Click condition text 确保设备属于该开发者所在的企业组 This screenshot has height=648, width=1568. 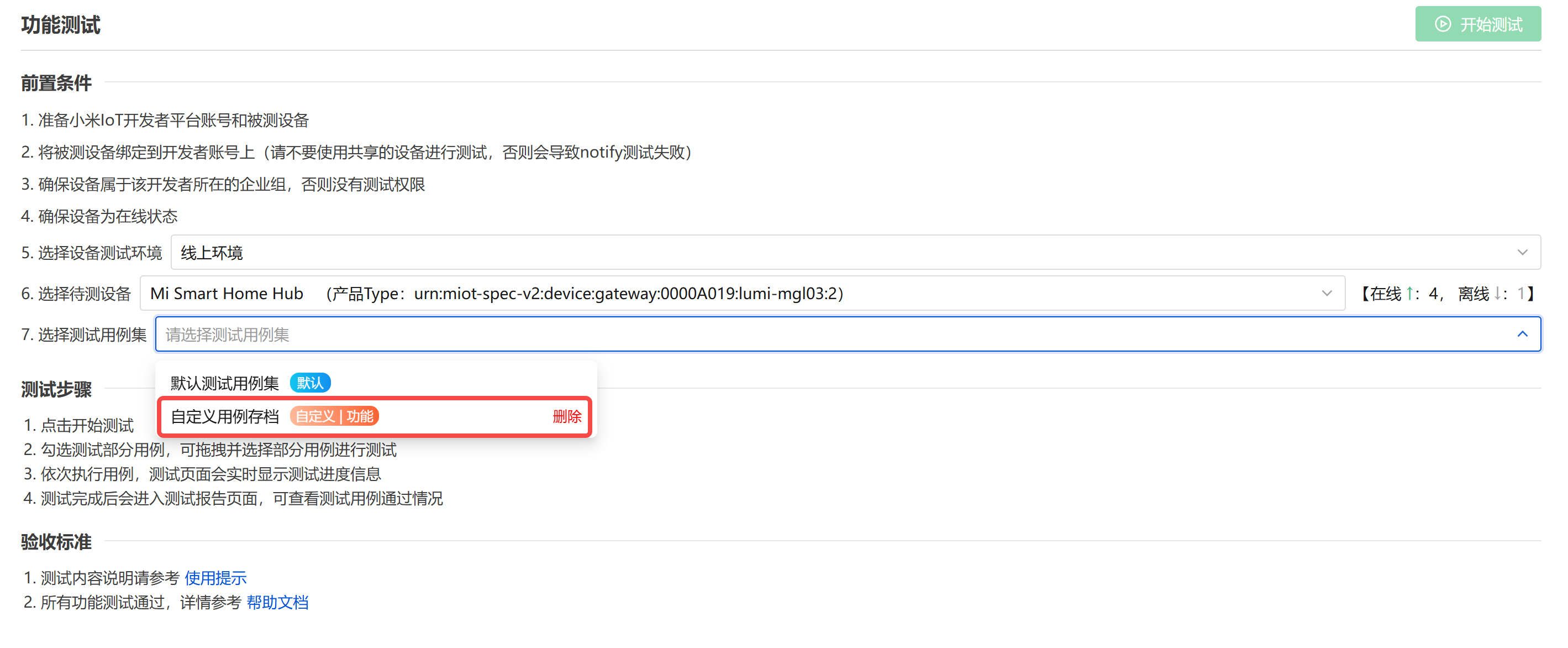coord(162,184)
